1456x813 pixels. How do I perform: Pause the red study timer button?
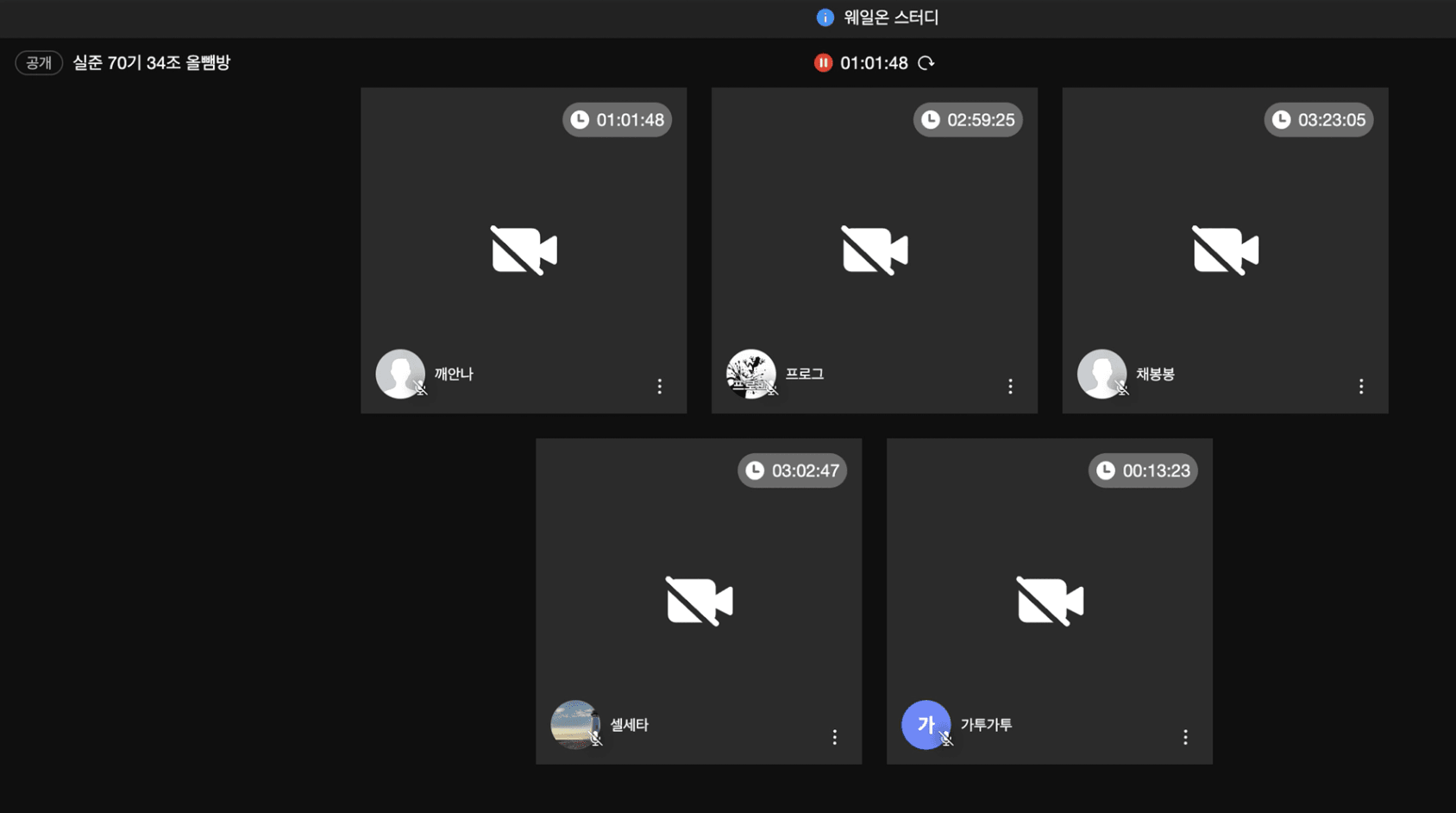tap(823, 63)
